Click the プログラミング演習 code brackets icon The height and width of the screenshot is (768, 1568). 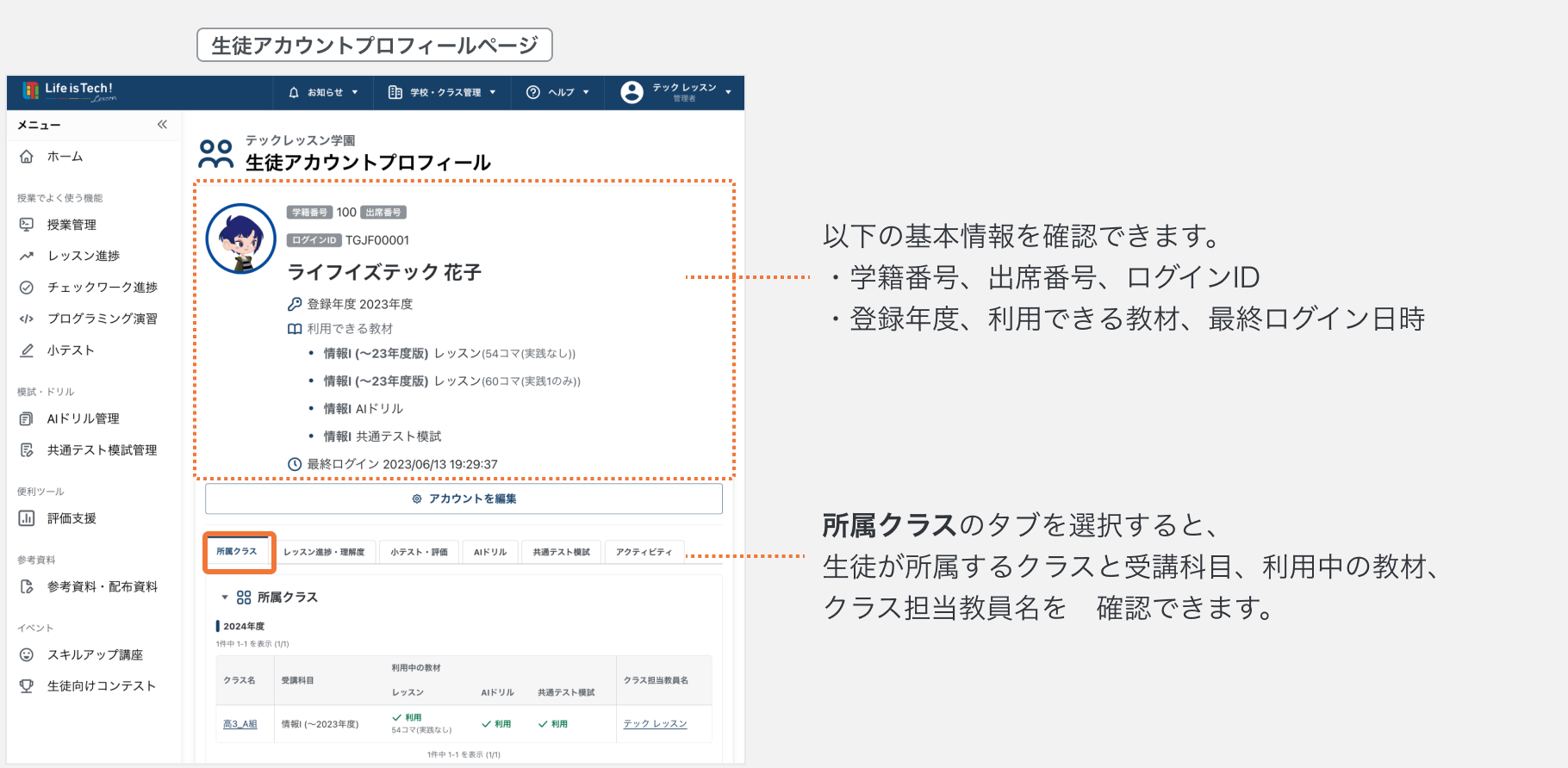click(27, 319)
